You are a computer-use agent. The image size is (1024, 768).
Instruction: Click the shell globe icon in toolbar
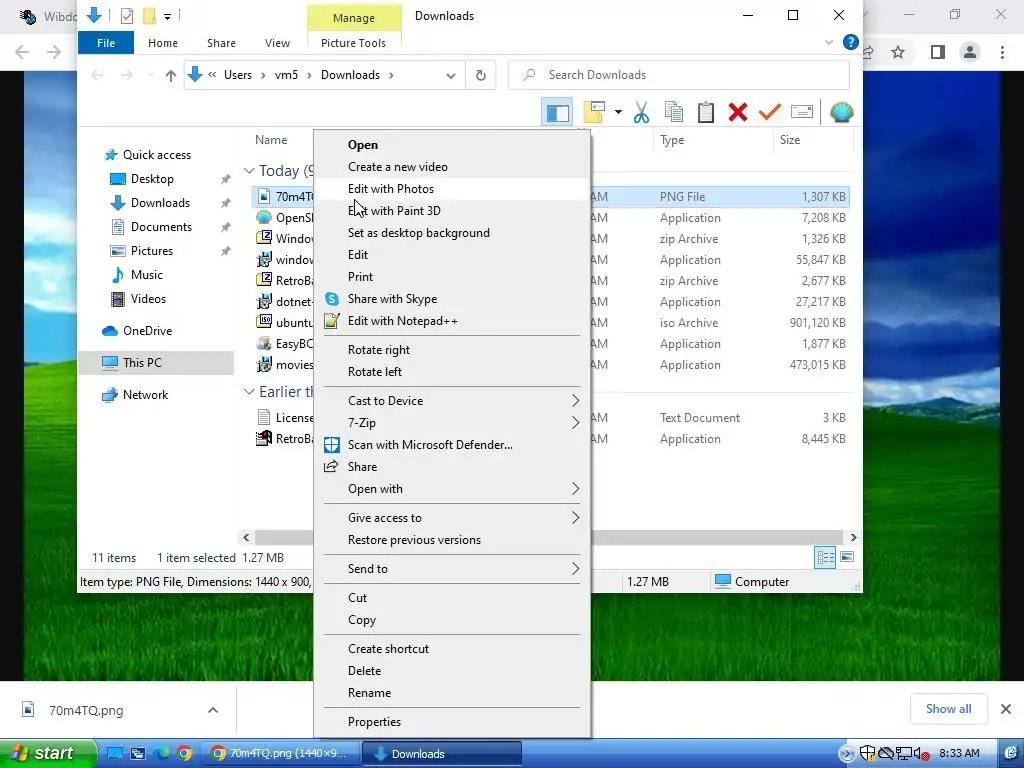(841, 112)
